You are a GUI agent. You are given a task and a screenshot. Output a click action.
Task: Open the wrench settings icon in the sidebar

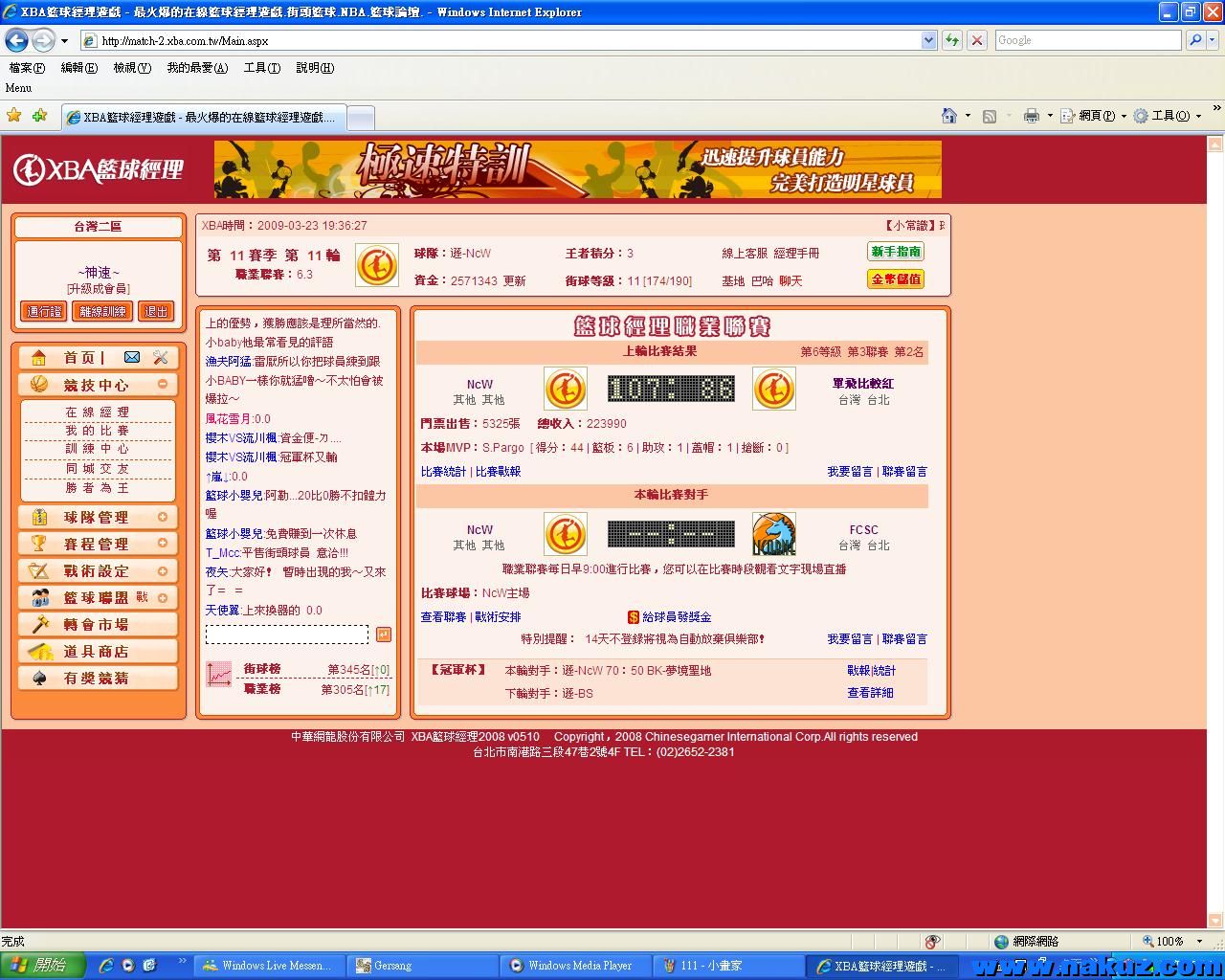pos(160,357)
